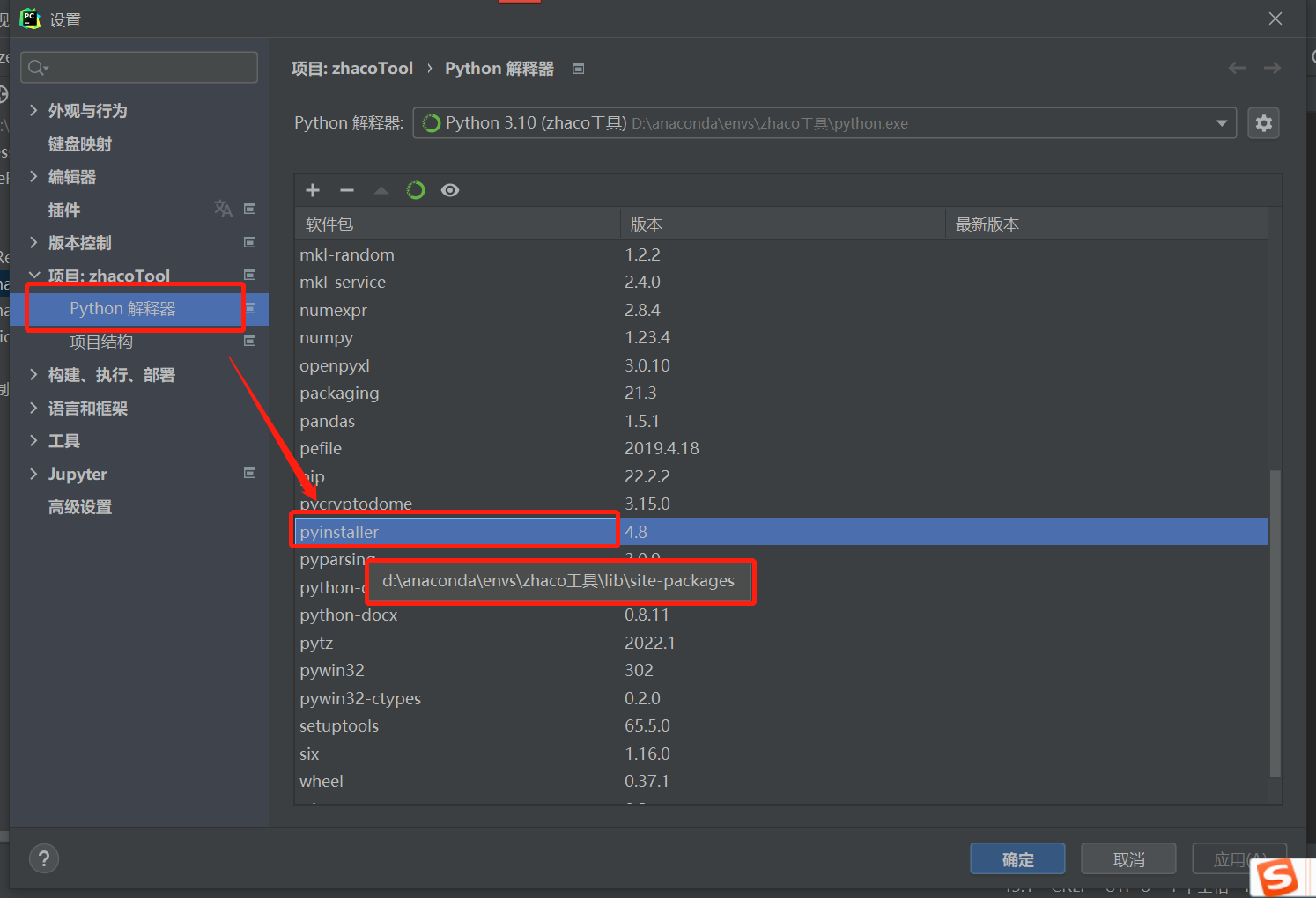The width and height of the screenshot is (1316, 898).
Task: Open the 项目结构 settings page
Action: tap(101, 342)
